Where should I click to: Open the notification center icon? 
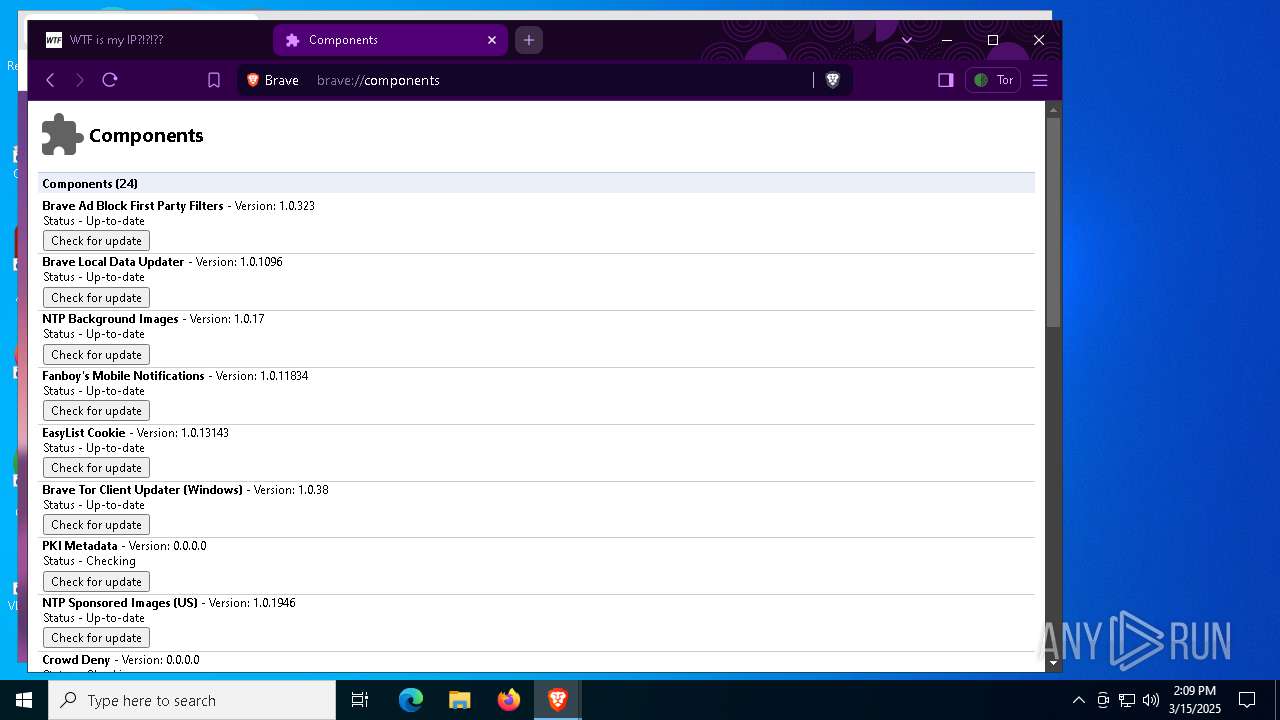[x=1247, y=700]
